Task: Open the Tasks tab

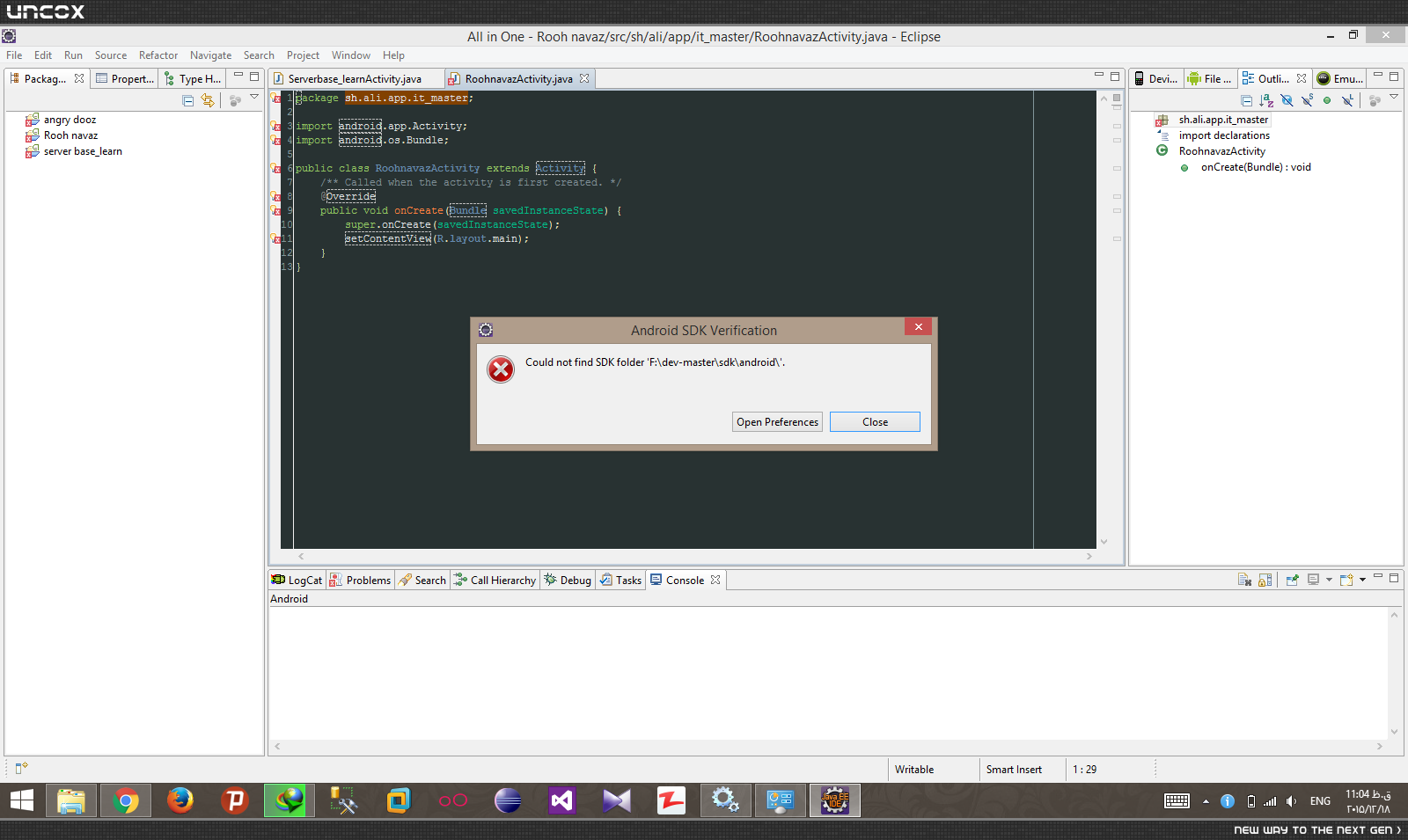Action: pos(621,581)
